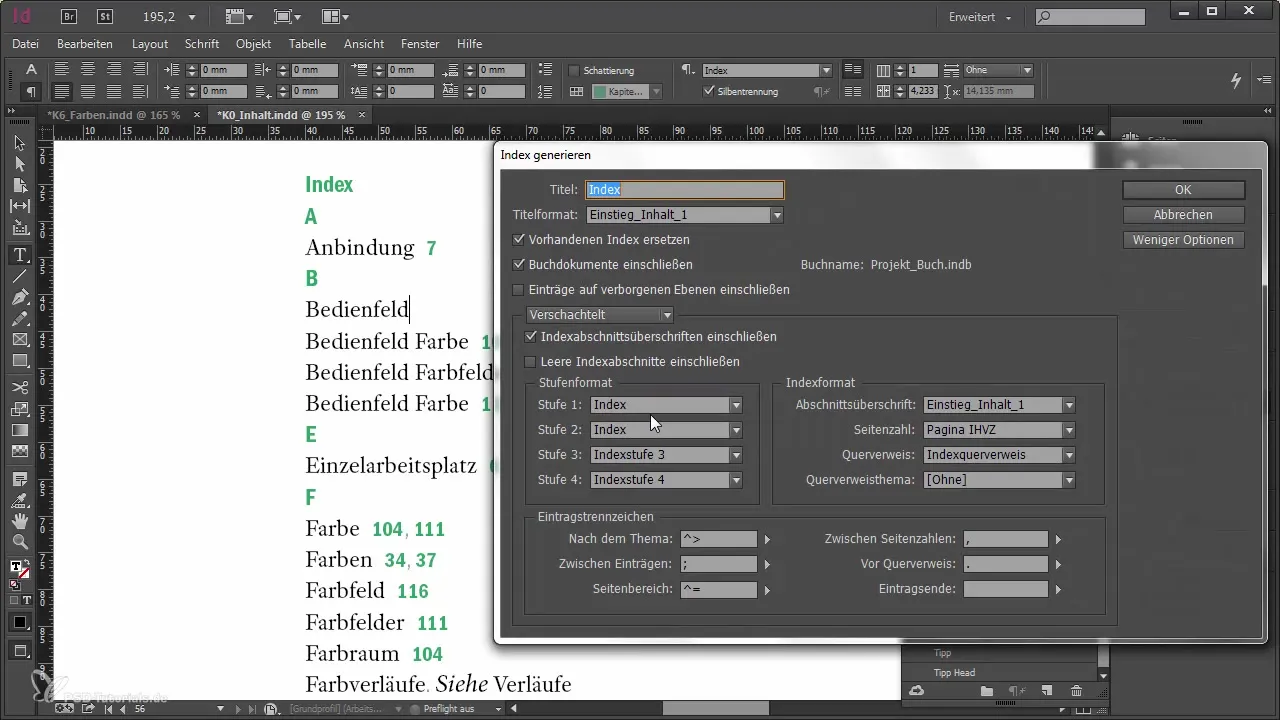Viewport: 1280px width, 720px height.
Task: Select the Zoom tool
Action: [19, 542]
